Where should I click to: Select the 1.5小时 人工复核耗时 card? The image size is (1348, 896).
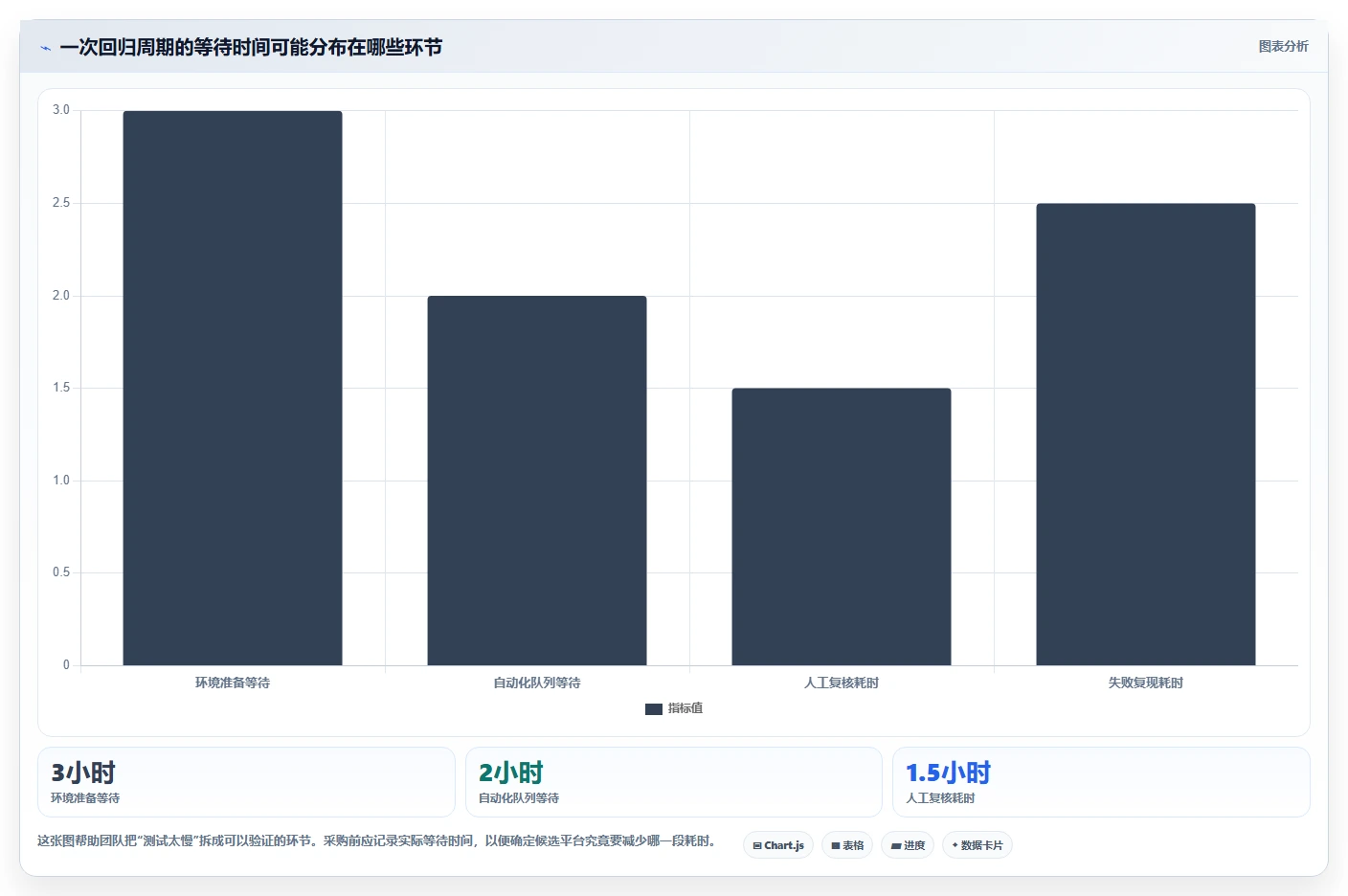tap(1101, 782)
